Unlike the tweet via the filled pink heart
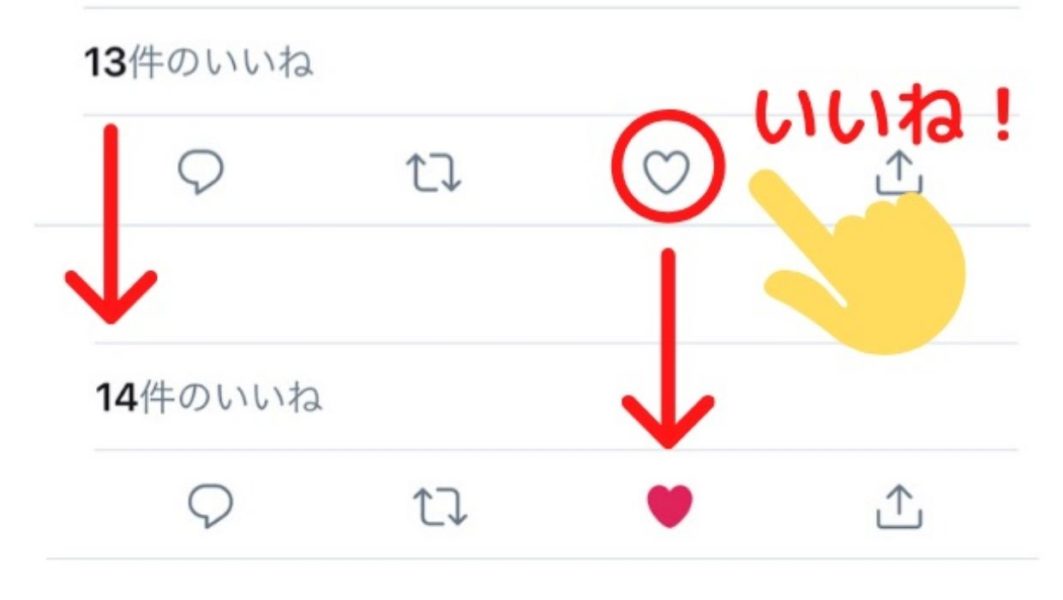 tap(670, 506)
